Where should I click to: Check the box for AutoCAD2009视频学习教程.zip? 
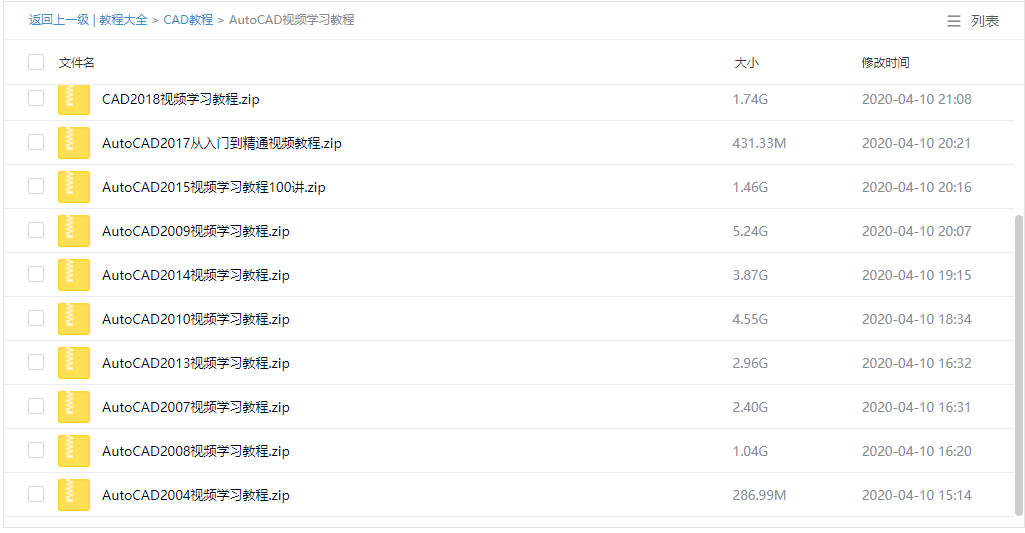pyautogui.click(x=36, y=230)
